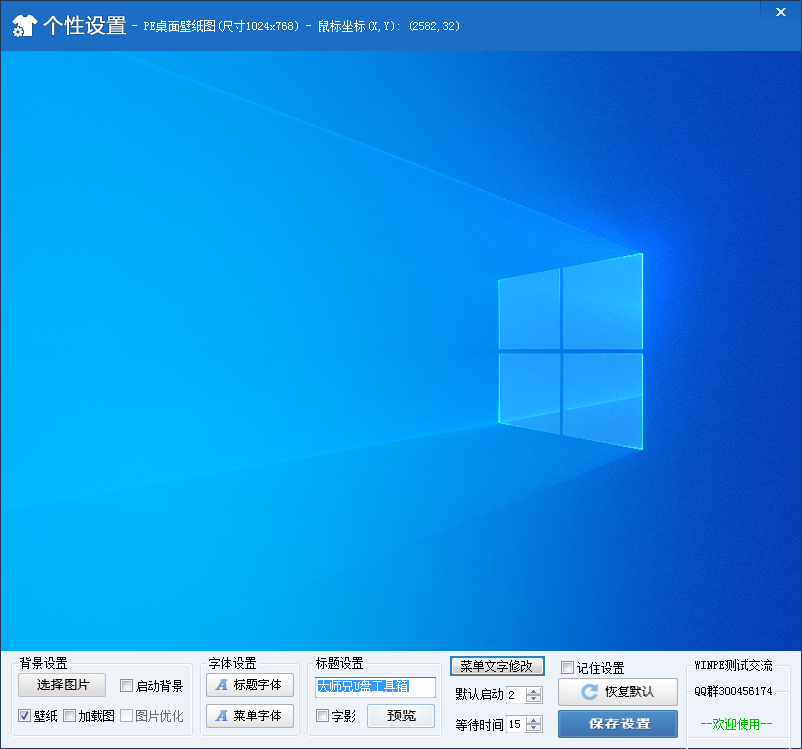Click the 预览 preview button
Viewport: 802px width, 749px height.
401,715
